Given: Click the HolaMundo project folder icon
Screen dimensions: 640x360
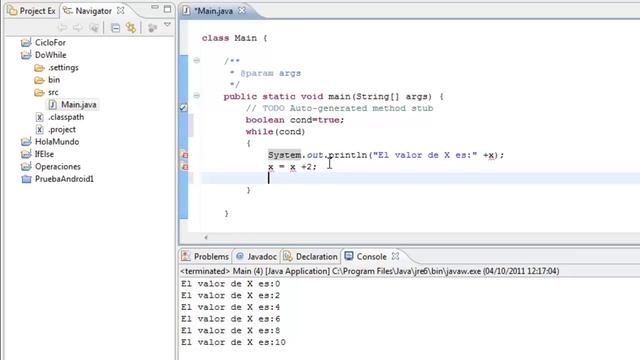Looking at the screenshot, I should 26,142.
